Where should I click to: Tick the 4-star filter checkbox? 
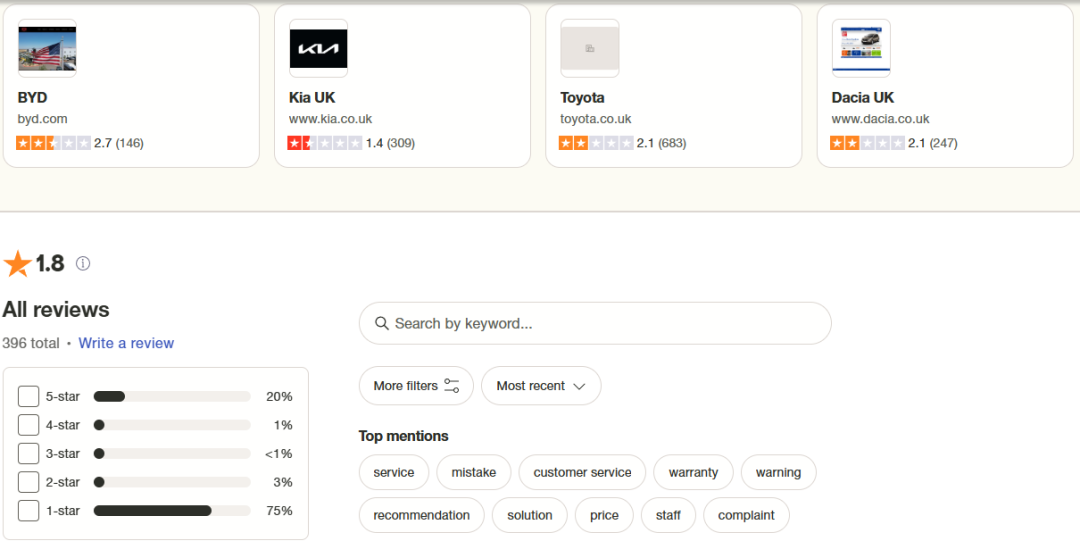coord(28,425)
